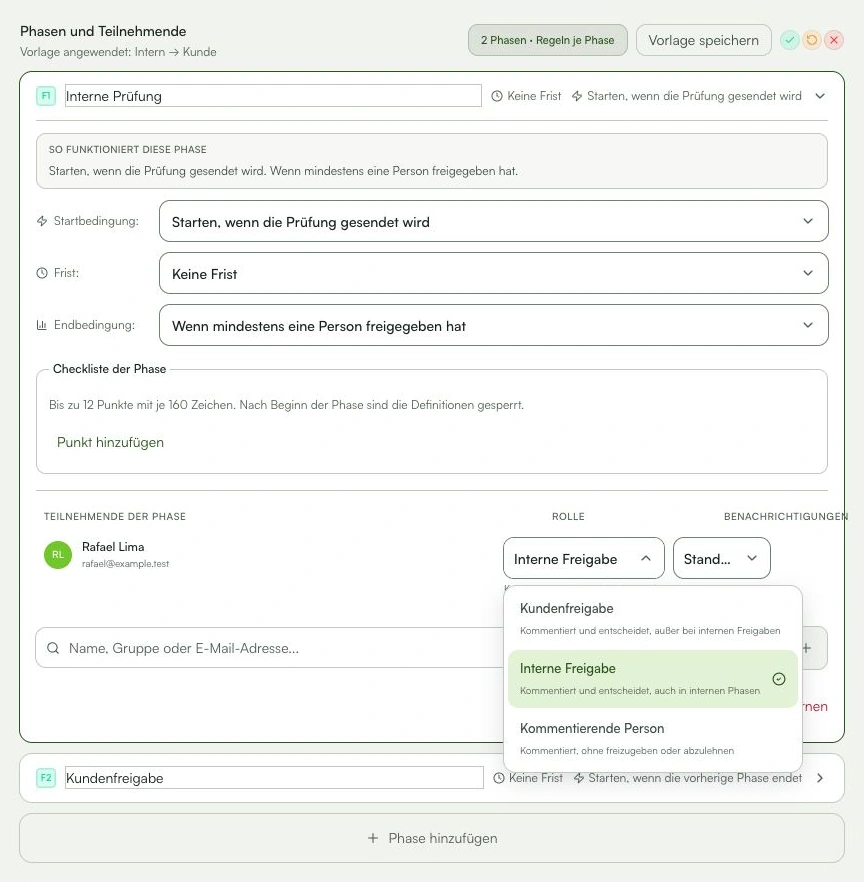Image resolution: width=864 pixels, height=882 pixels.
Task: Click the clock icon beside the Frist label
Action: click(42, 273)
